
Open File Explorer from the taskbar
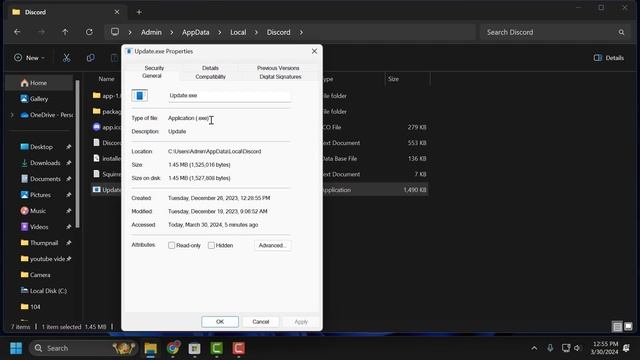coord(151,348)
